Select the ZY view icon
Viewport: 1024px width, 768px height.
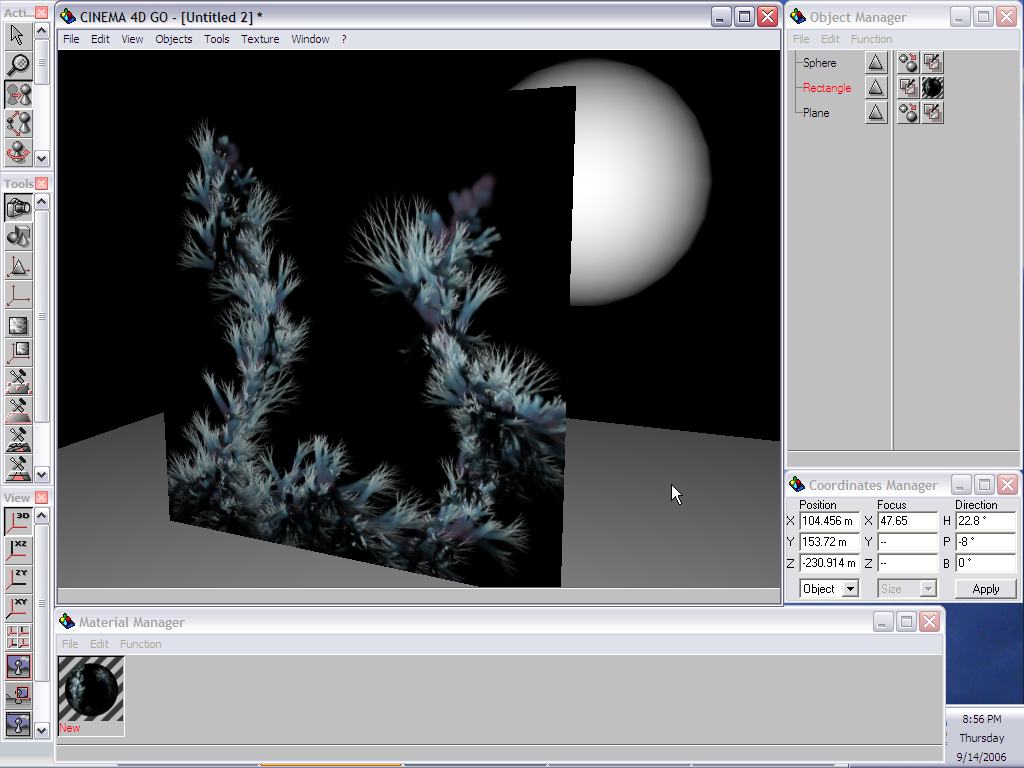tap(18, 579)
